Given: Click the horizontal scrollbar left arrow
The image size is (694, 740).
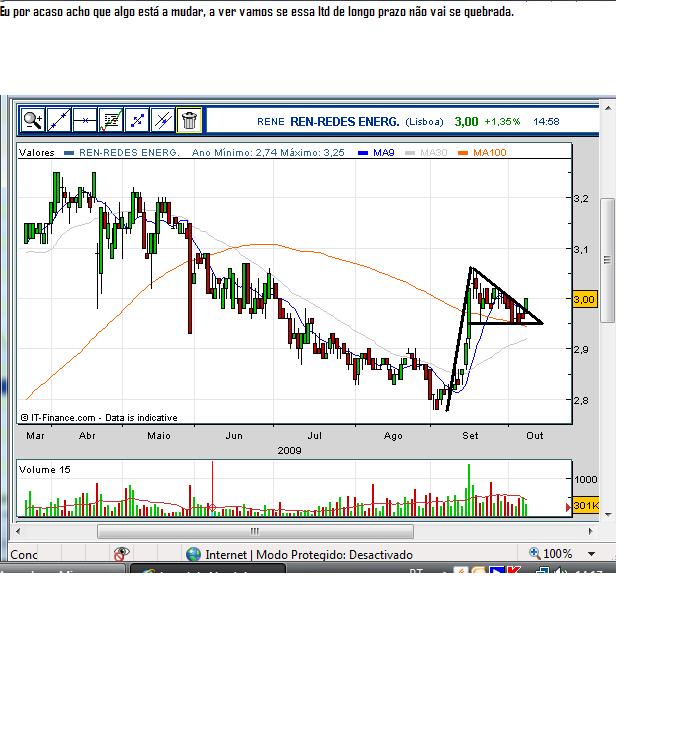Looking at the screenshot, I should click(x=18, y=531).
